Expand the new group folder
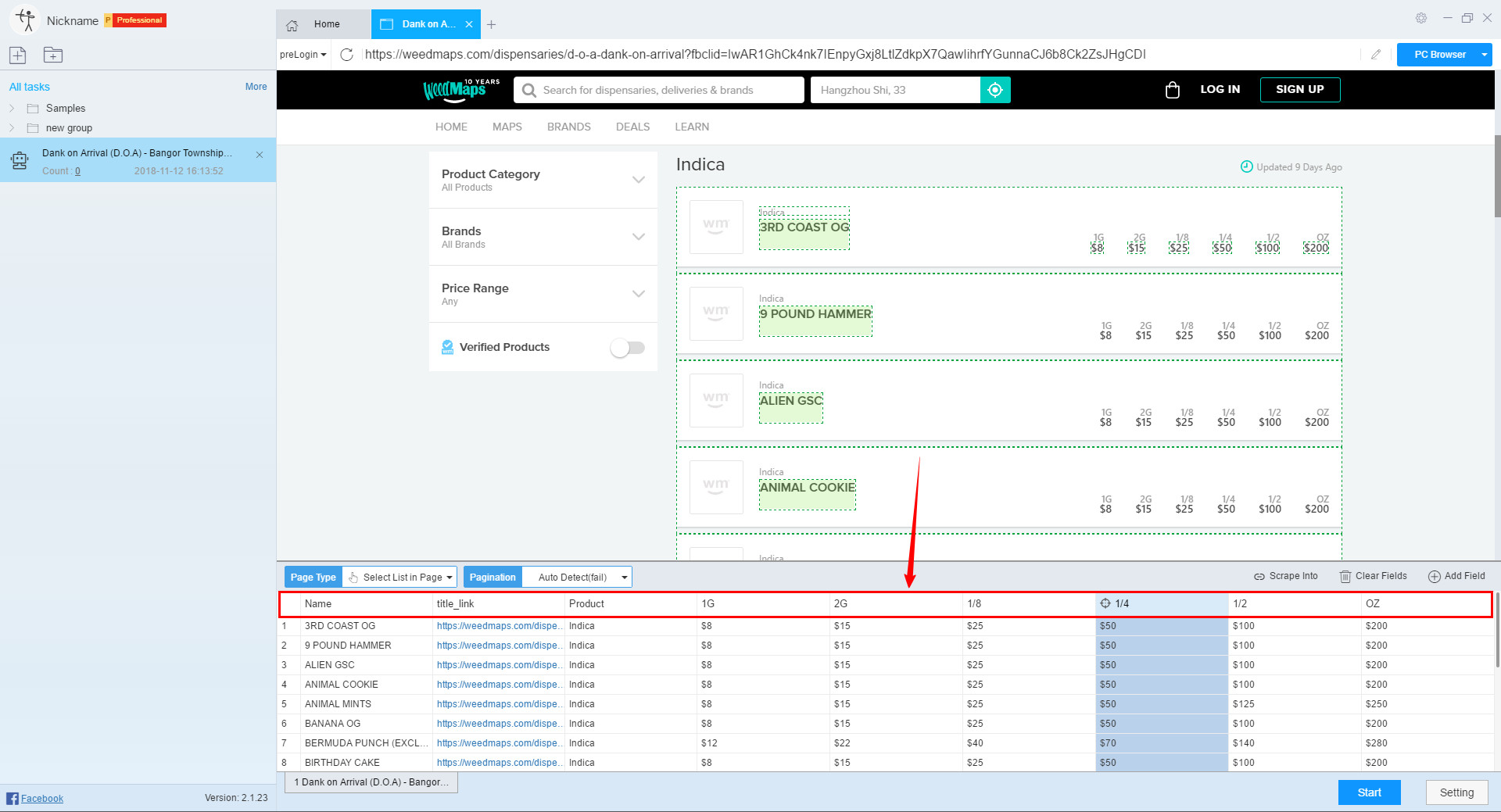The width and height of the screenshot is (1501, 812). 12,128
